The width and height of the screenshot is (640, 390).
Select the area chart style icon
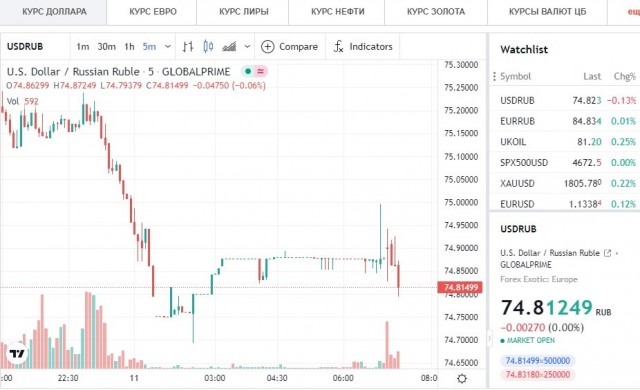click(229, 47)
